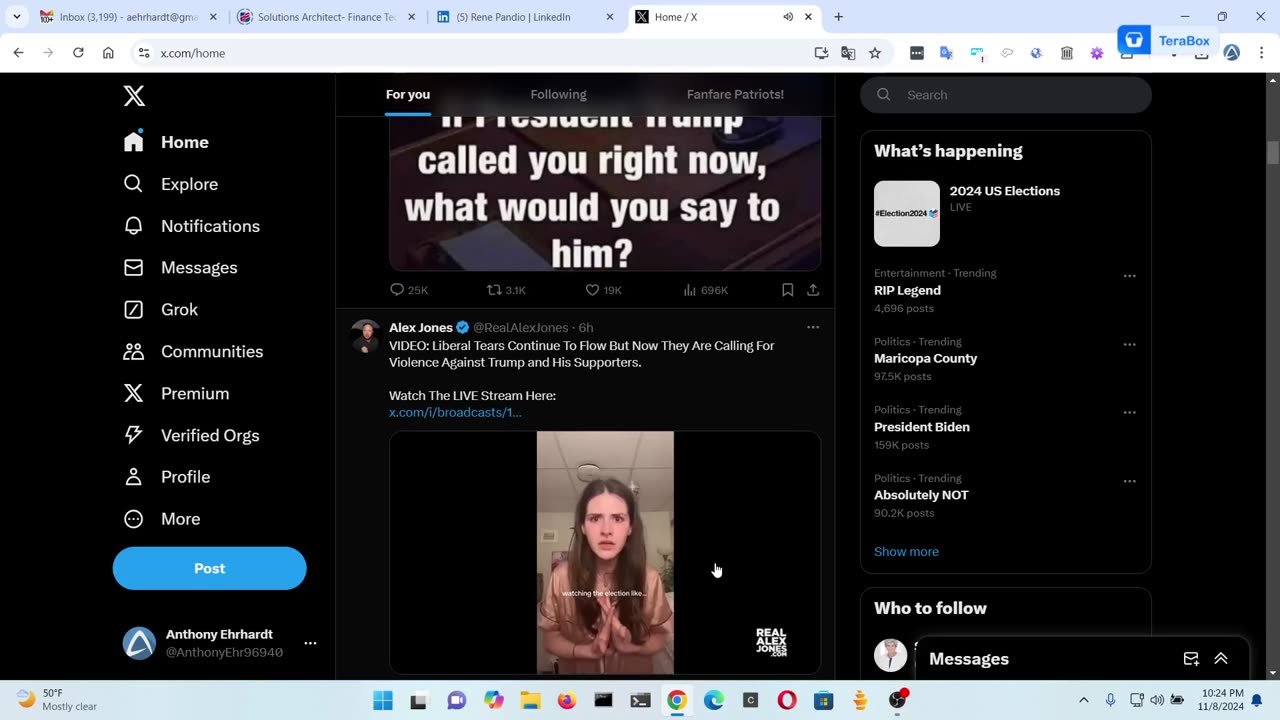1280x720 pixels.
Task: Open more options for President Biden trend
Action: pyautogui.click(x=1129, y=413)
